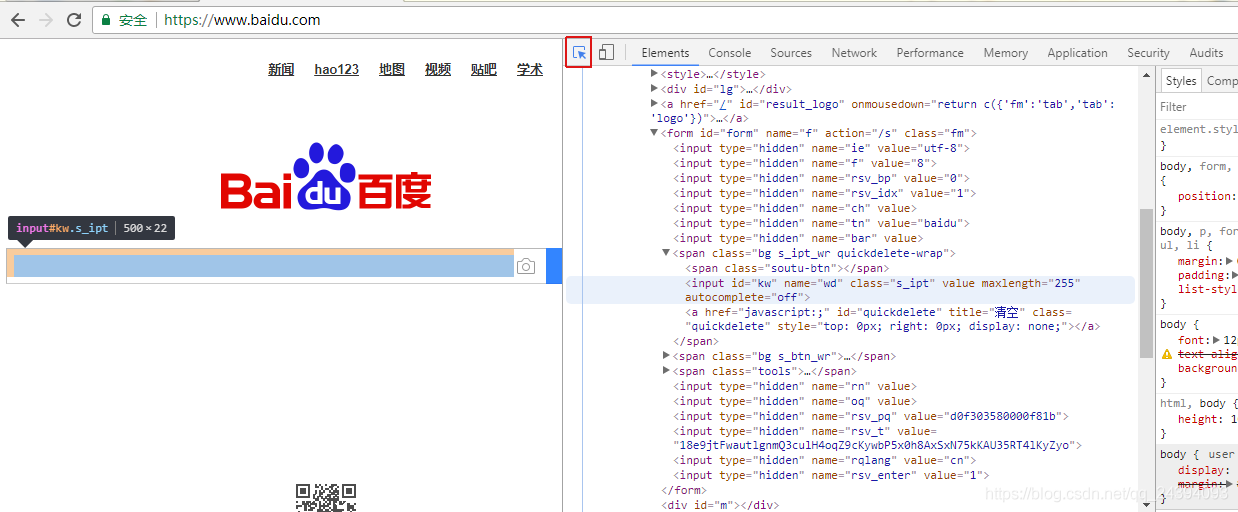
Task: Select the hidden input name="rsv_bp" row
Action: tap(821, 178)
